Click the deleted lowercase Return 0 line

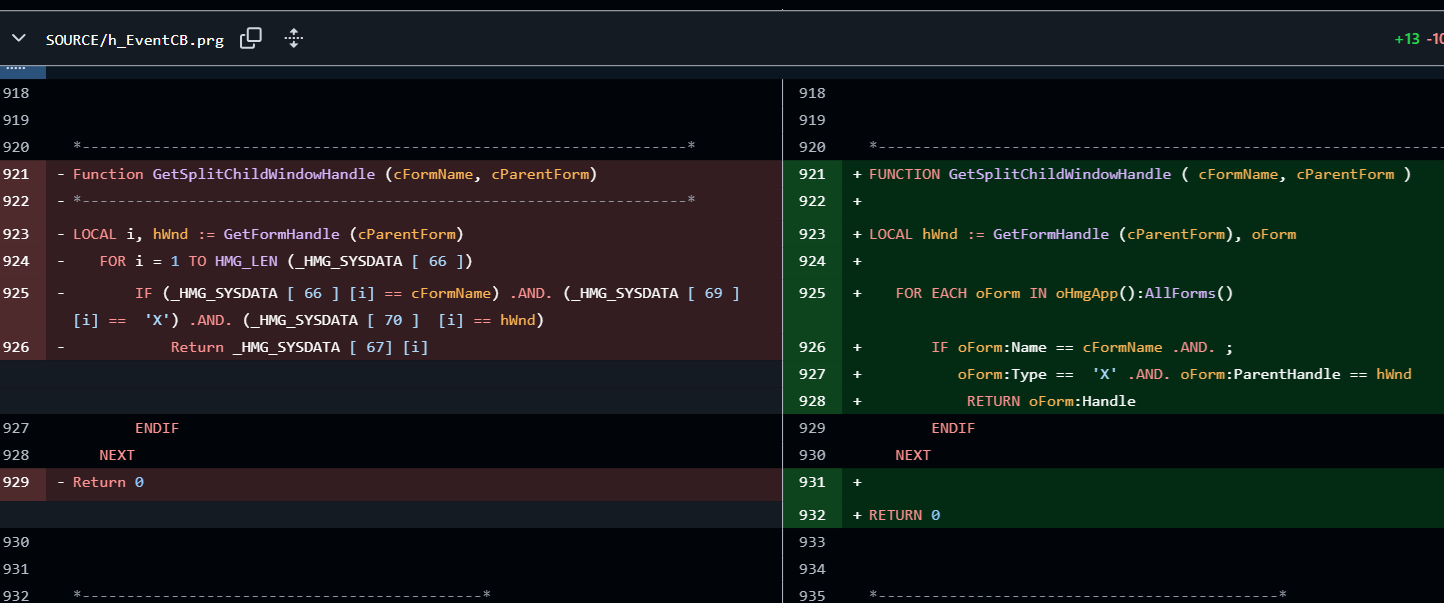coord(108,482)
